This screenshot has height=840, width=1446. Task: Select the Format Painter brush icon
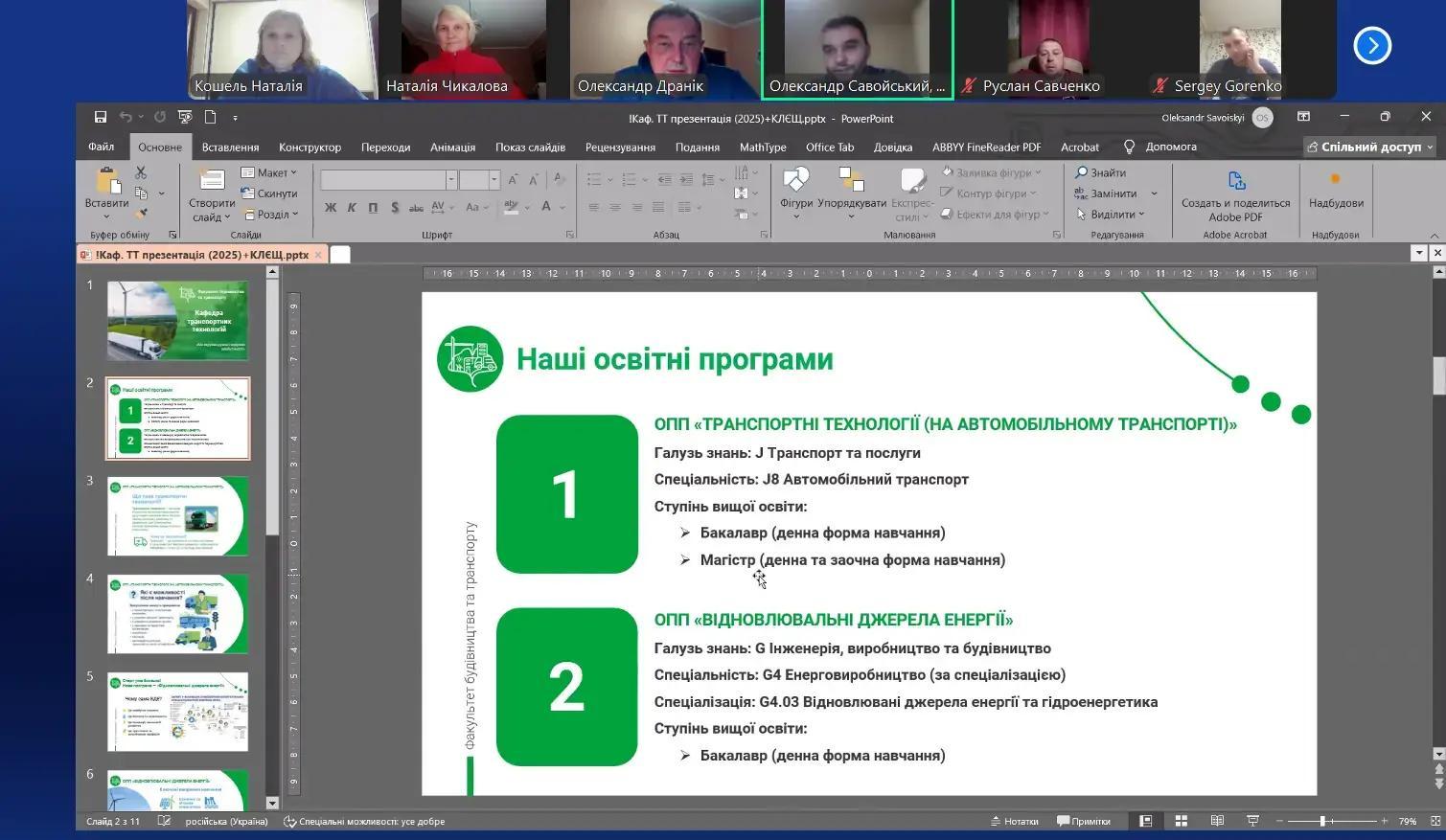tap(141, 214)
